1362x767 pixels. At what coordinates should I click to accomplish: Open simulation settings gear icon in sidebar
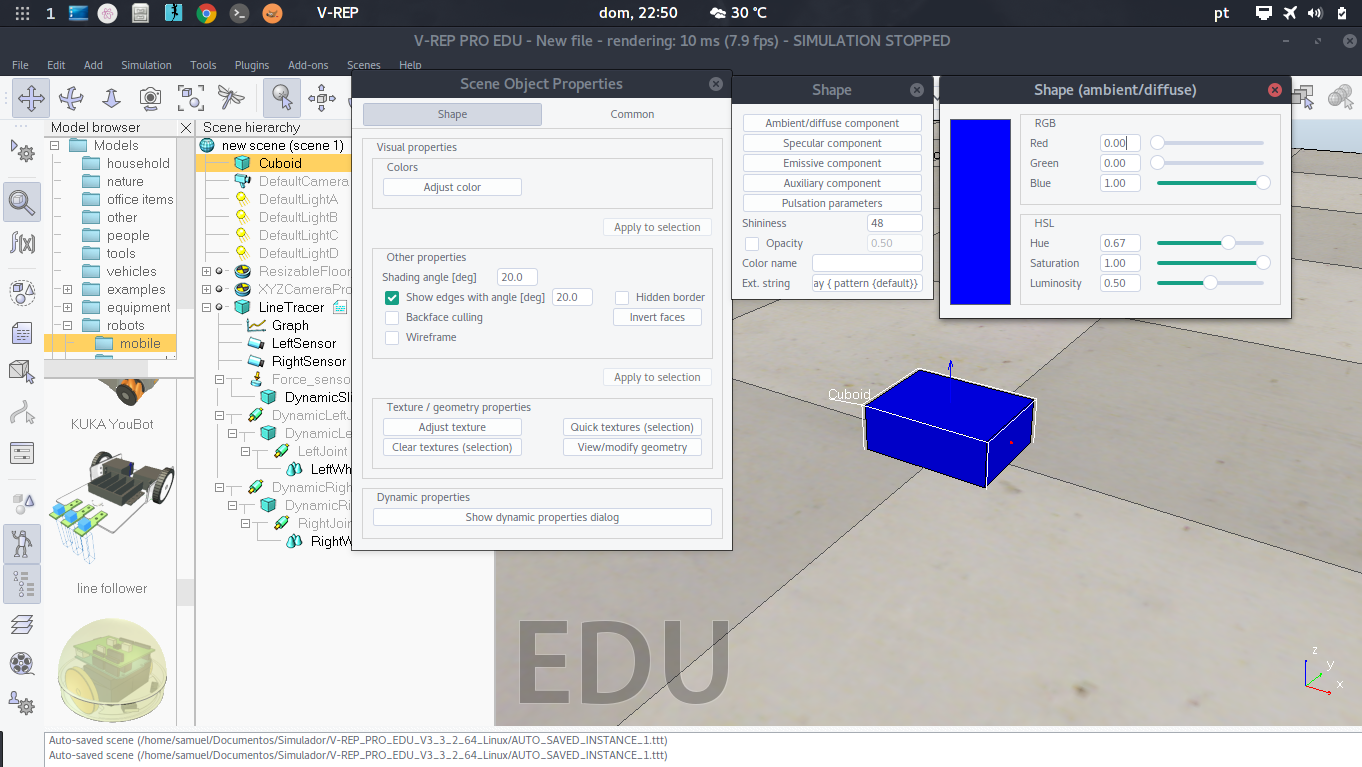[22, 152]
